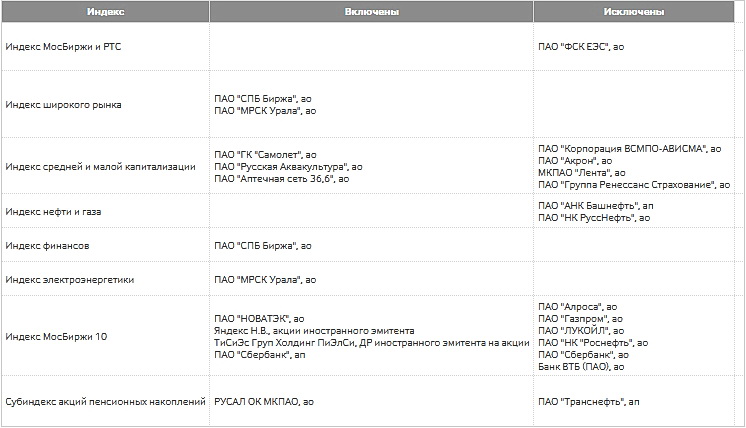Viewport: 746px width, 428px height.
Task: Click the Индекс финансов row label
Action: 47,246
